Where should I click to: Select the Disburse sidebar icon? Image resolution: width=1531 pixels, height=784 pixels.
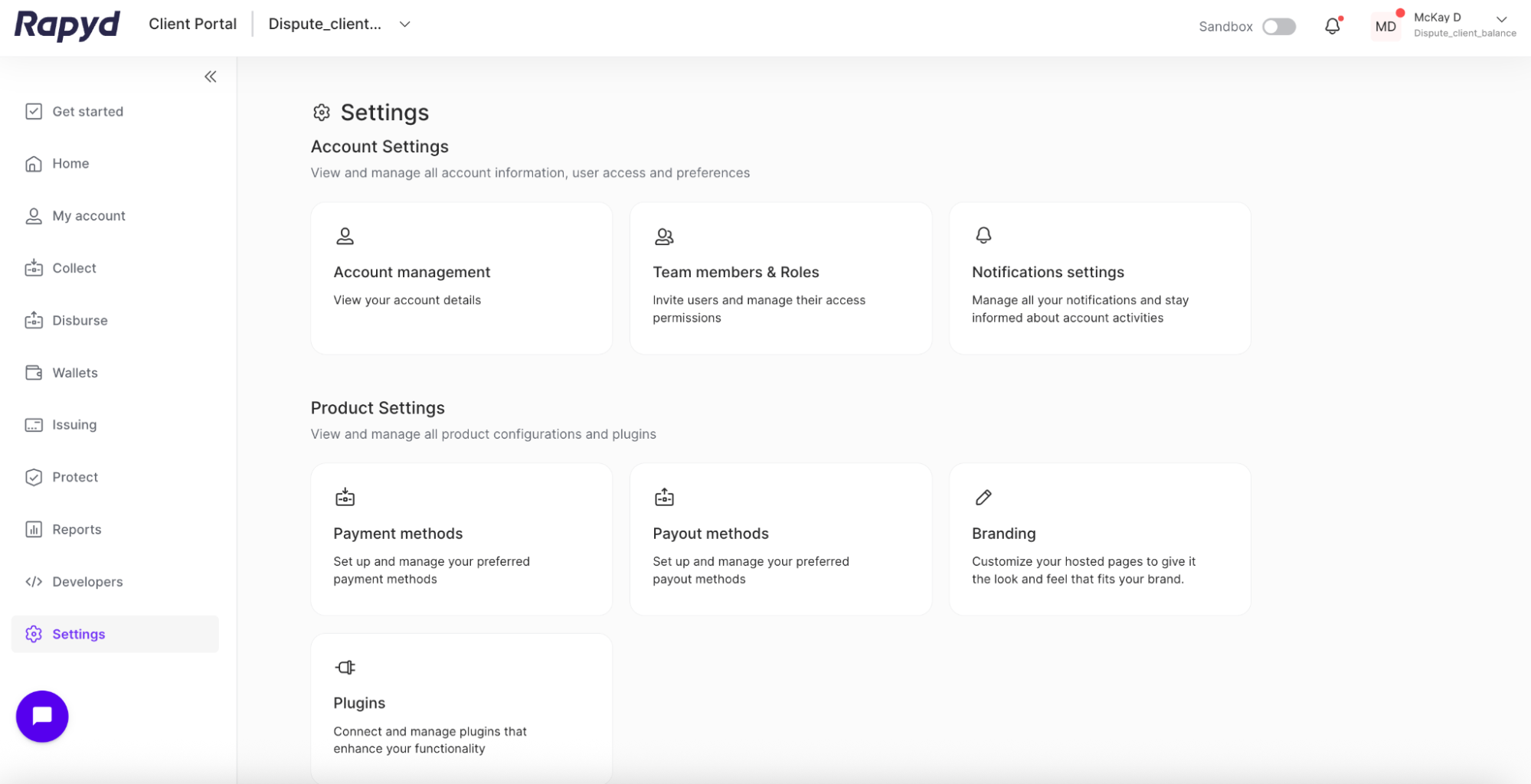click(x=34, y=320)
